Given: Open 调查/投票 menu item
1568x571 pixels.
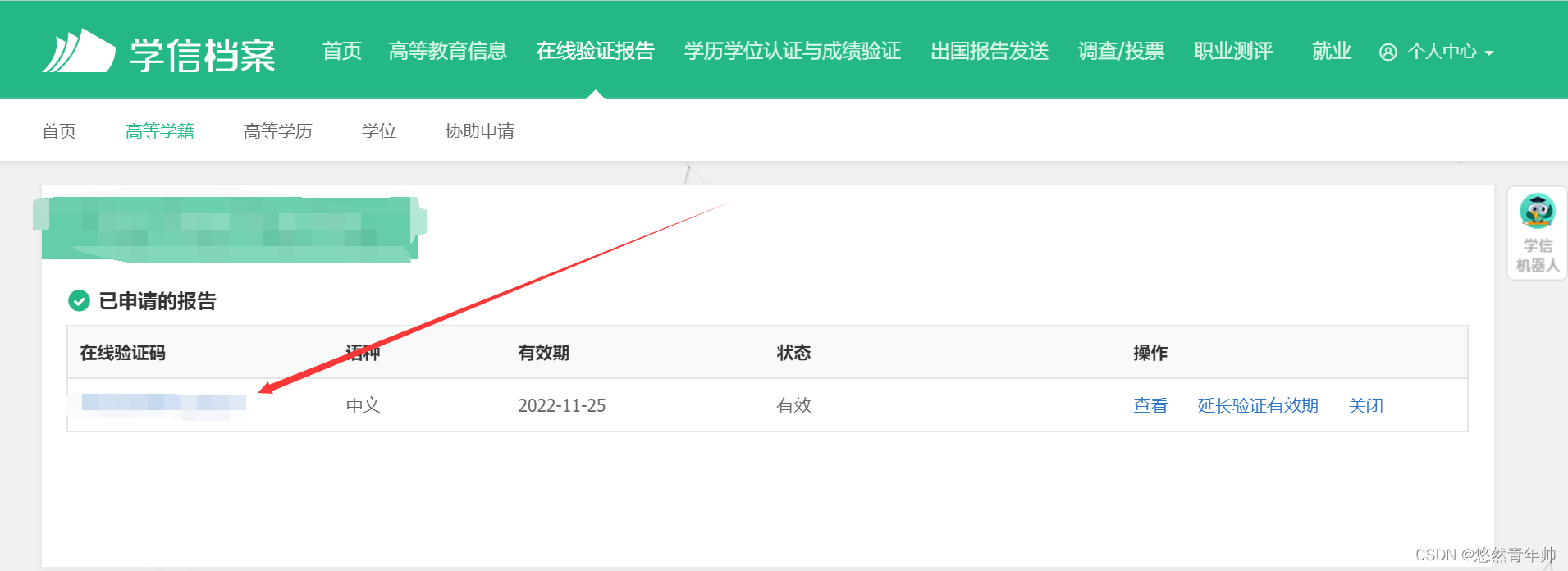Looking at the screenshot, I should tap(1122, 51).
